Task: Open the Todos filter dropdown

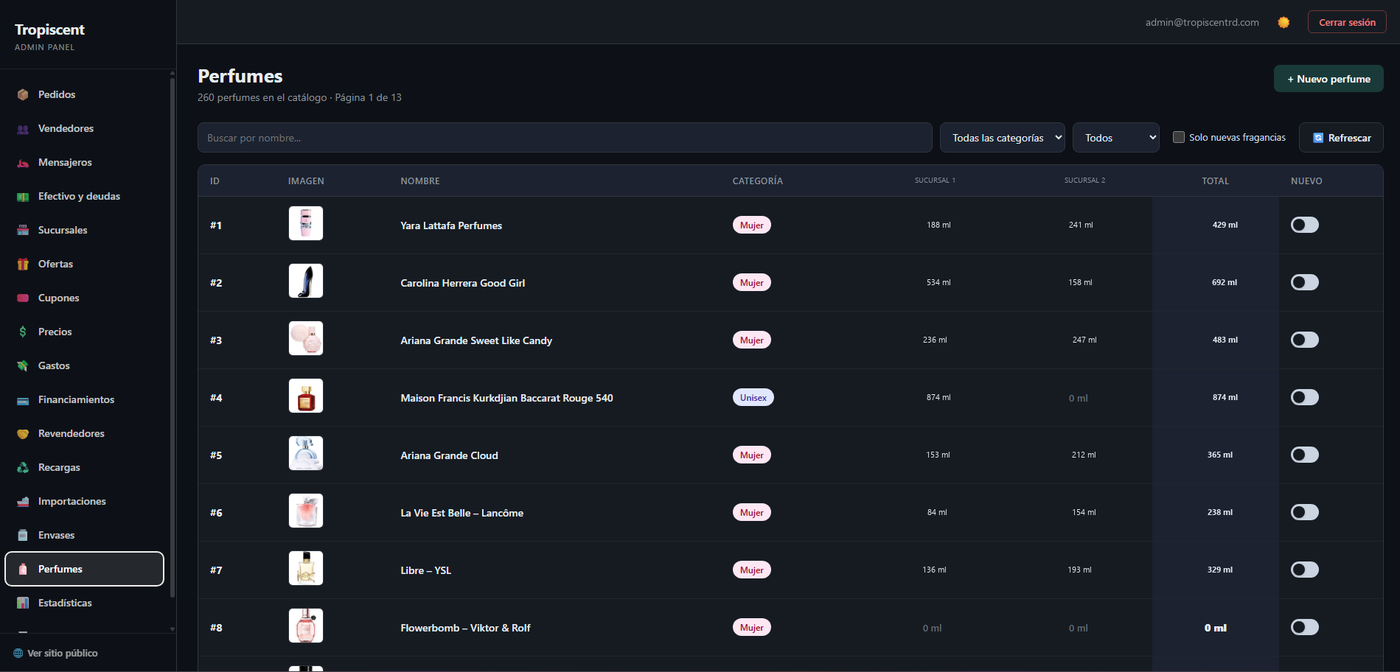Action: coord(1116,138)
